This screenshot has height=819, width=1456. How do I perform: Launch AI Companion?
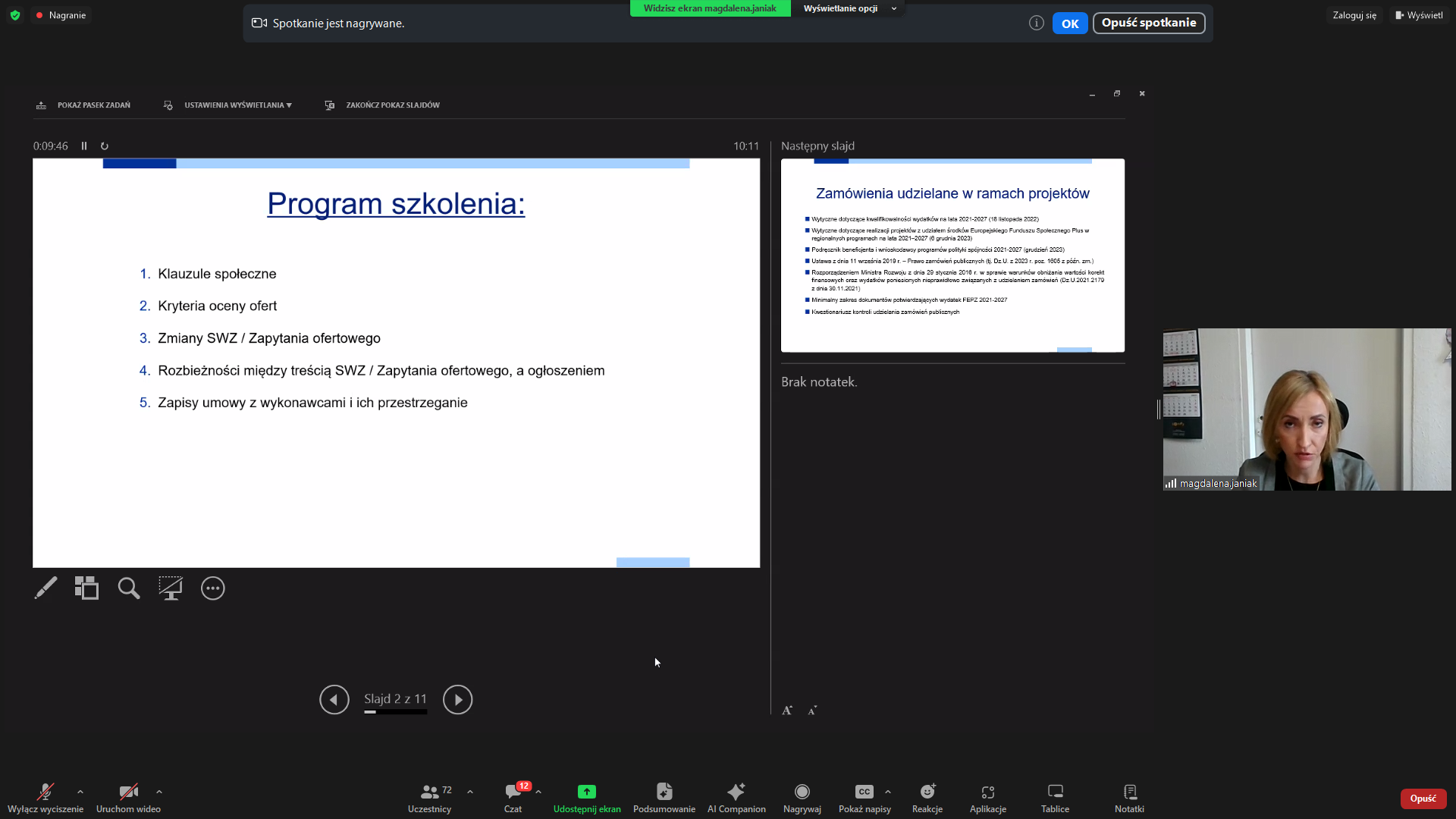736,798
